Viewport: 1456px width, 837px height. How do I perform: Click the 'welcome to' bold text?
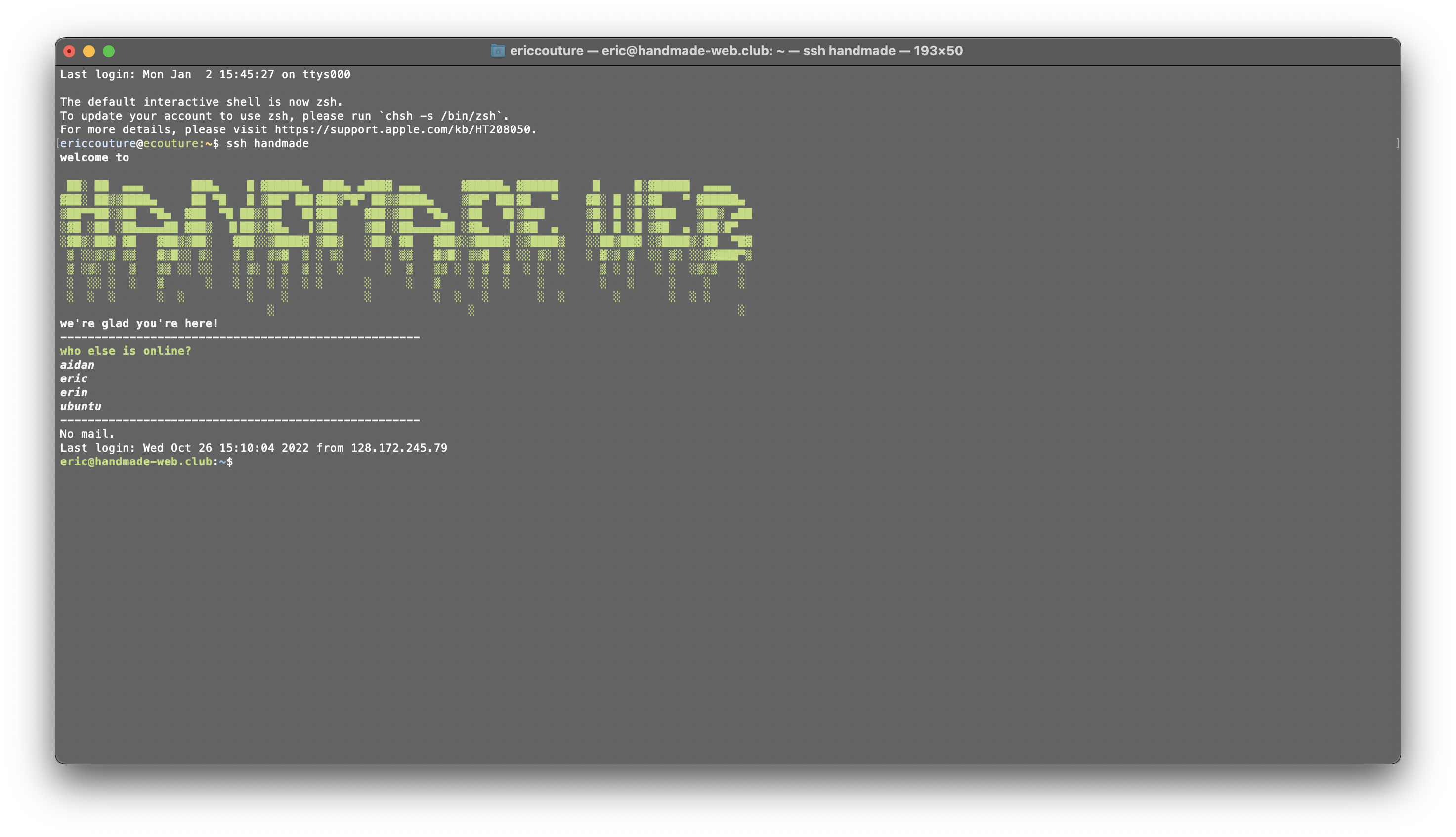coord(94,157)
